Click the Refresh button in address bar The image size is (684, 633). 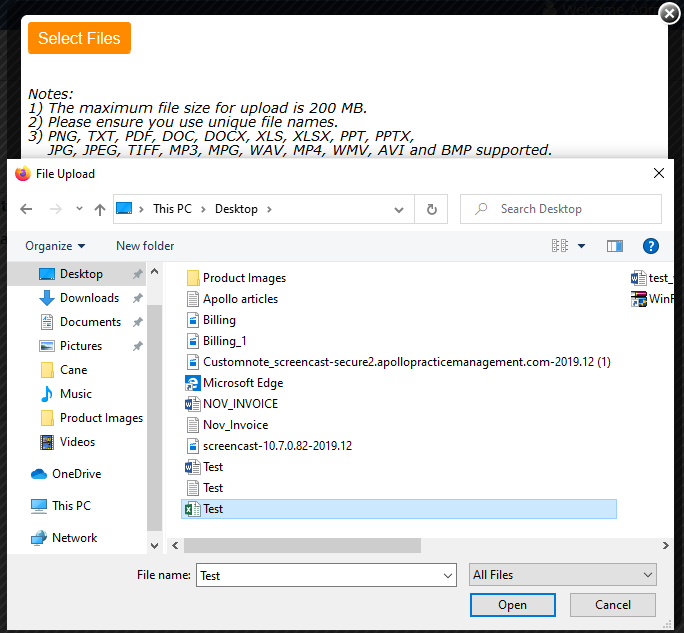431,209
